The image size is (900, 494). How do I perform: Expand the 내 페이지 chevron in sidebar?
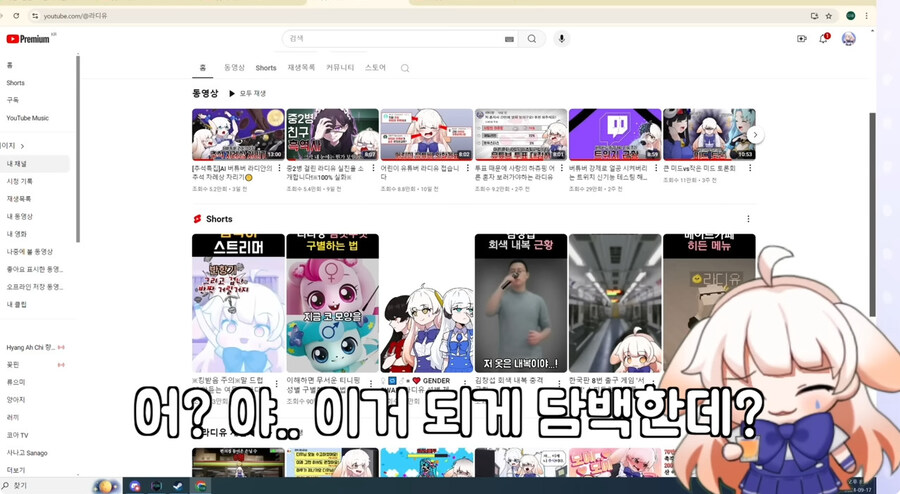tap(22, 146)
